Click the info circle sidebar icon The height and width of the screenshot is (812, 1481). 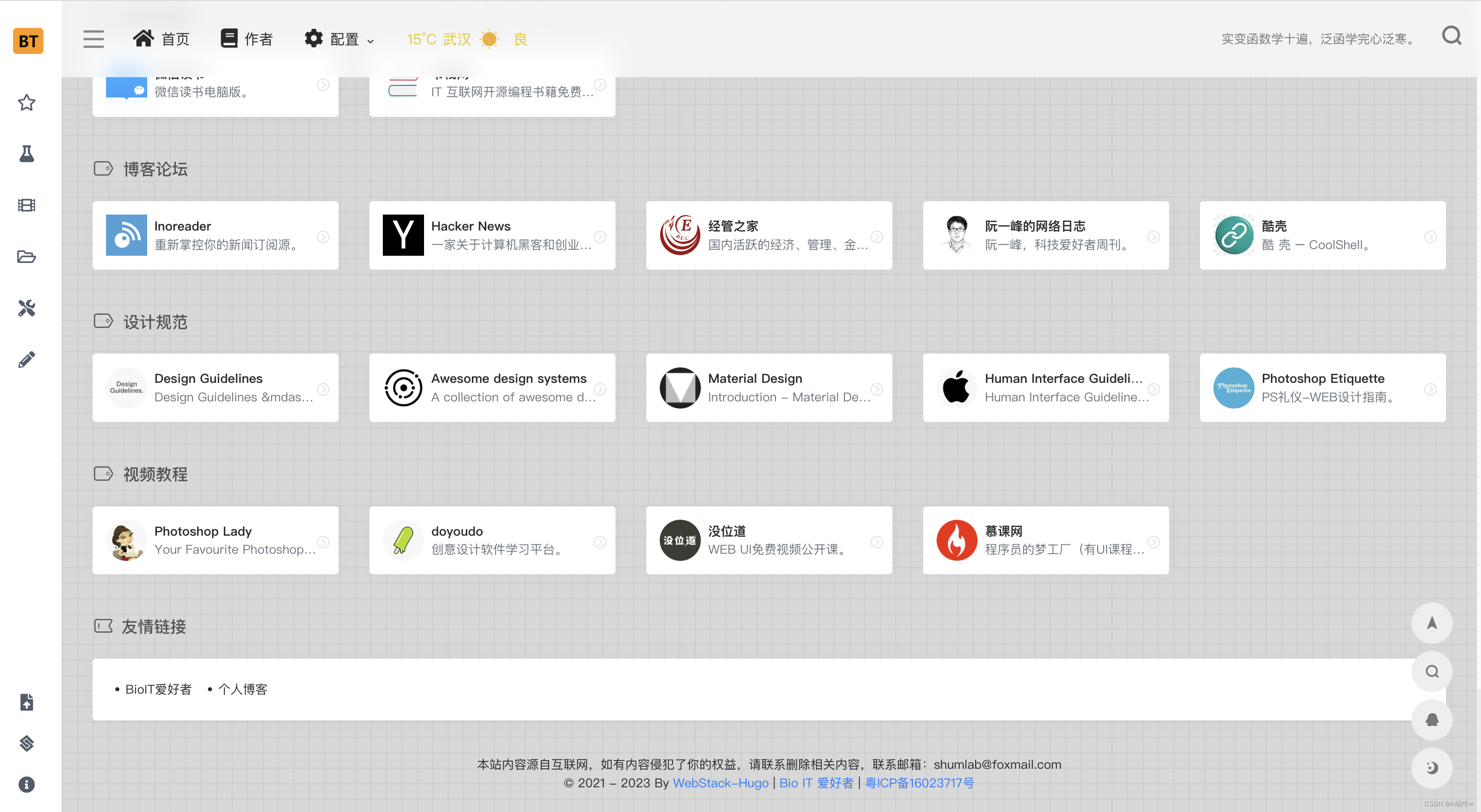coord(26,784)
